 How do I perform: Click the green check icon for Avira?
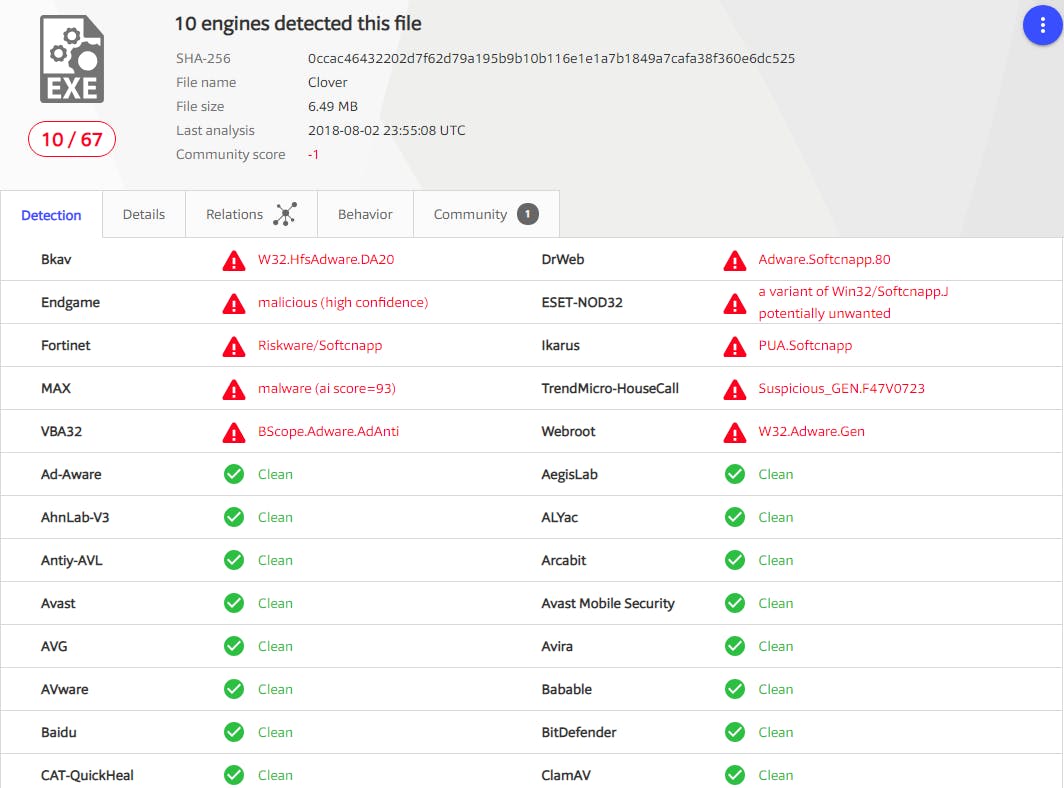point(735,646)
